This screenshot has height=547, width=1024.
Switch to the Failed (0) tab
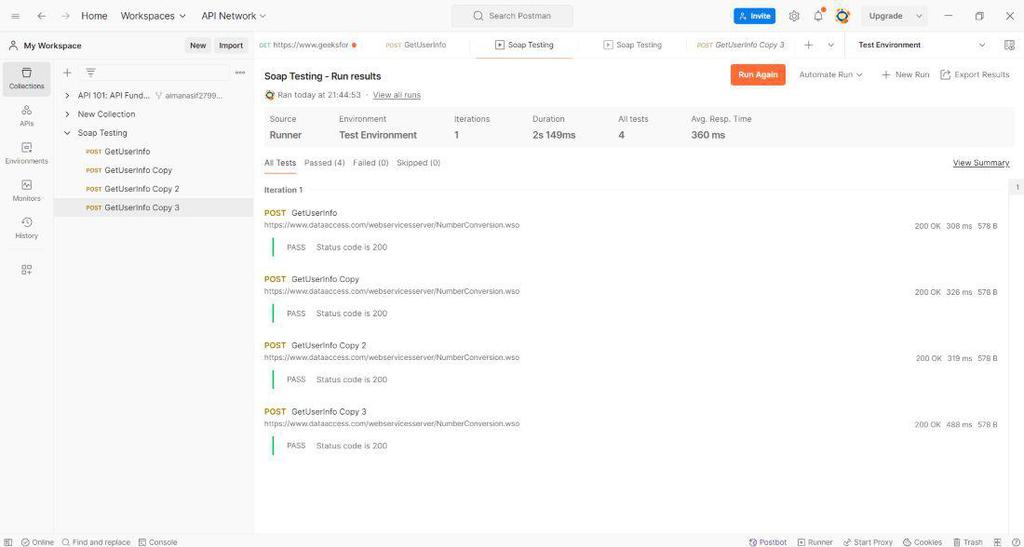pyautogui.click(x=371, y=163)
